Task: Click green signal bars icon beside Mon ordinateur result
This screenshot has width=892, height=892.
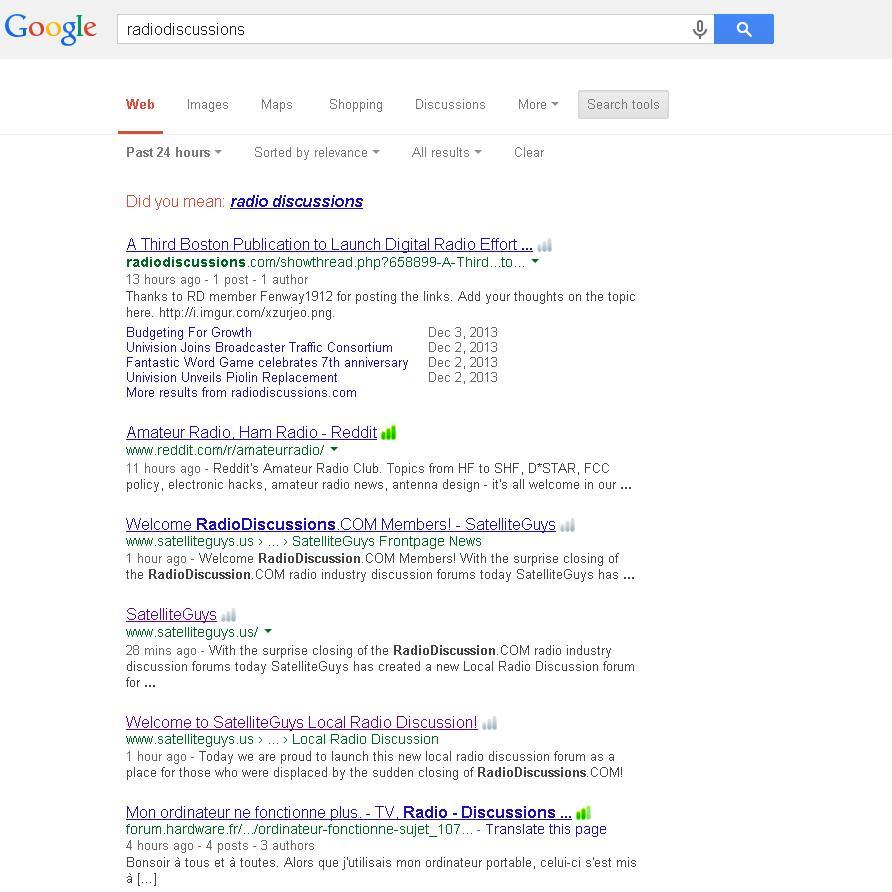Action: (x=584, y=813)
